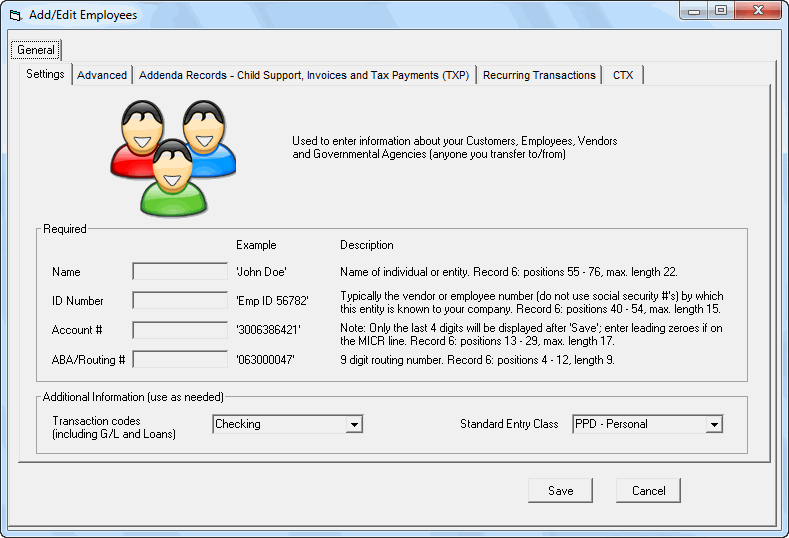Viewport: 789px width, 538px height.
Task: Switch to the Advanced tab
Action: [102, 75]
